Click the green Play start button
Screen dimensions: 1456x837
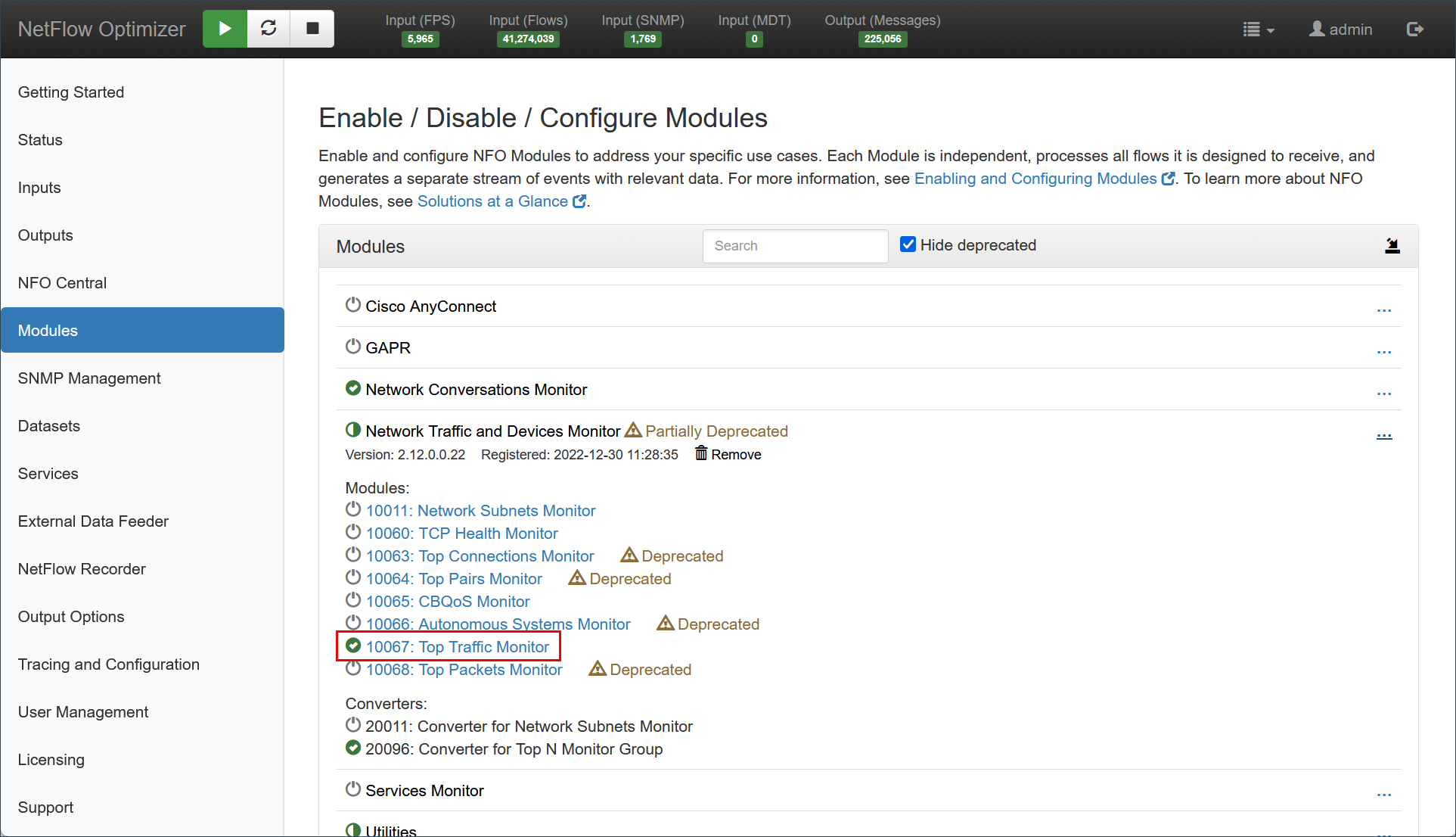(225, 29)
